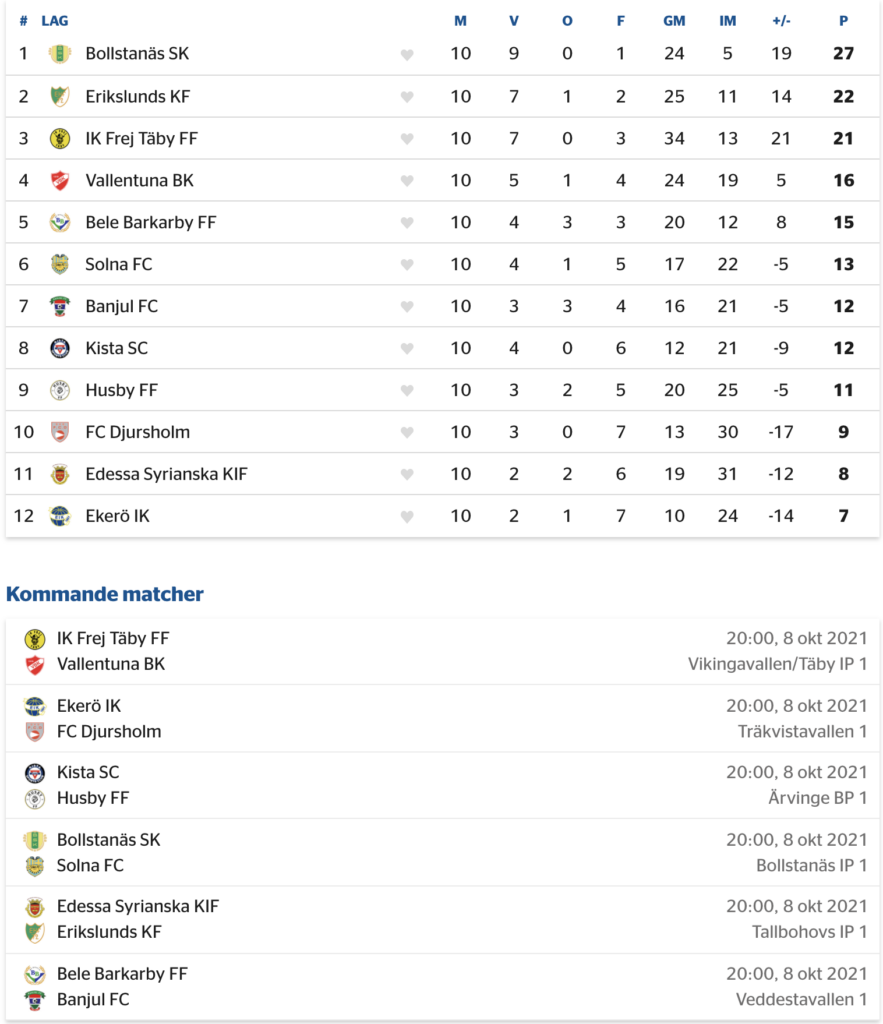This screenshot has width=883, height=1024.
Task: Click the Bollstanäs SK crest in the standings
Action: coord(59,54)
